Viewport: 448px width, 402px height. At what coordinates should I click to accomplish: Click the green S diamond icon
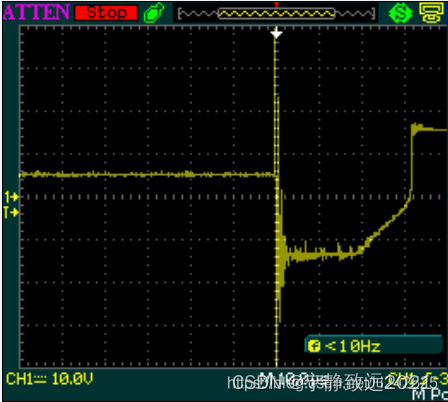[x=401, y=13]
